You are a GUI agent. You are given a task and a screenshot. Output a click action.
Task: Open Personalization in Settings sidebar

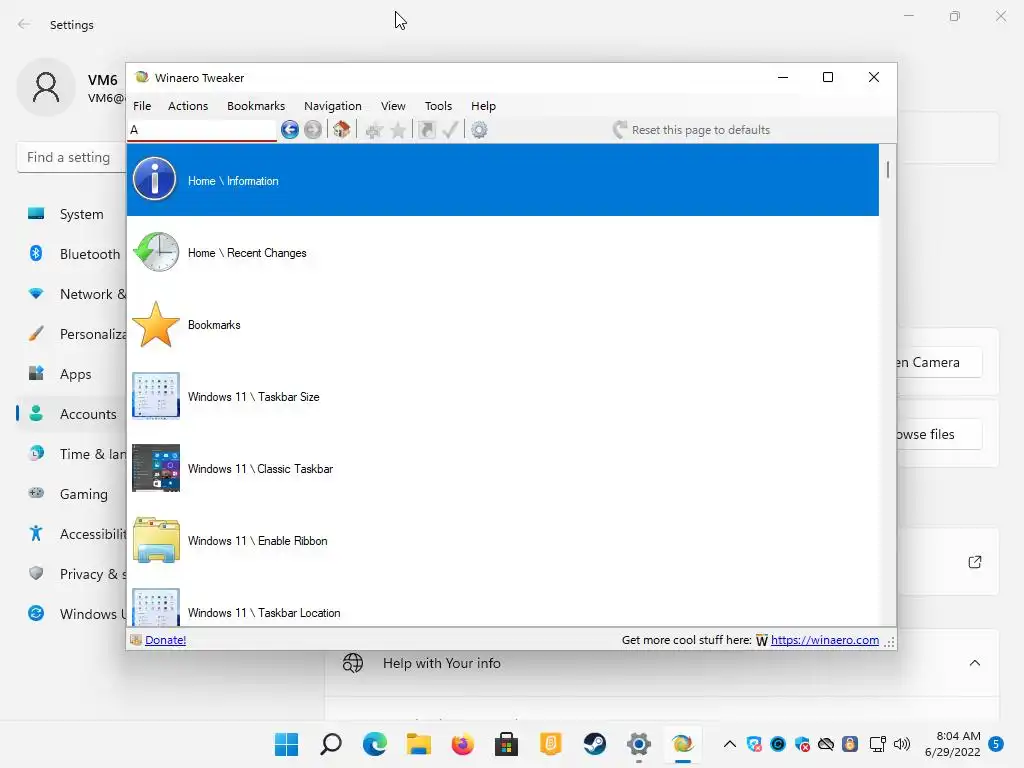tap(72, 334)
